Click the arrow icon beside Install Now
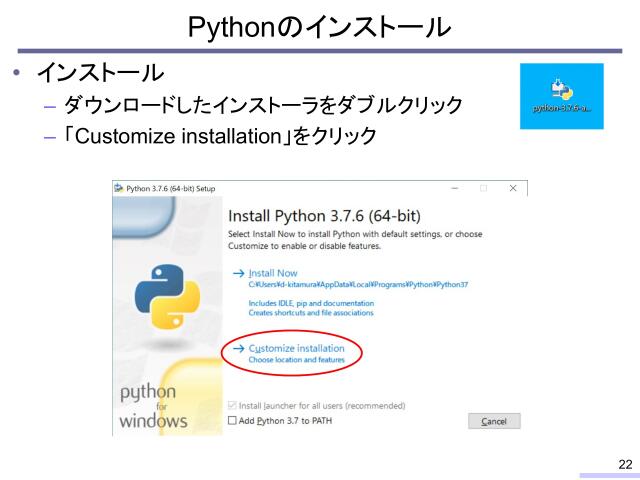 (x=237, y=273)
